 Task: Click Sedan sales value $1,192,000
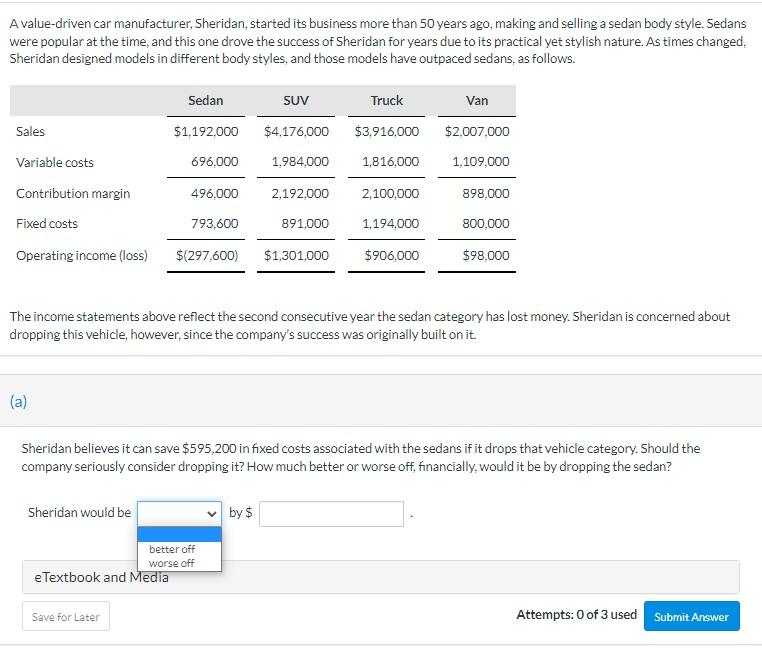coord(206,131)
